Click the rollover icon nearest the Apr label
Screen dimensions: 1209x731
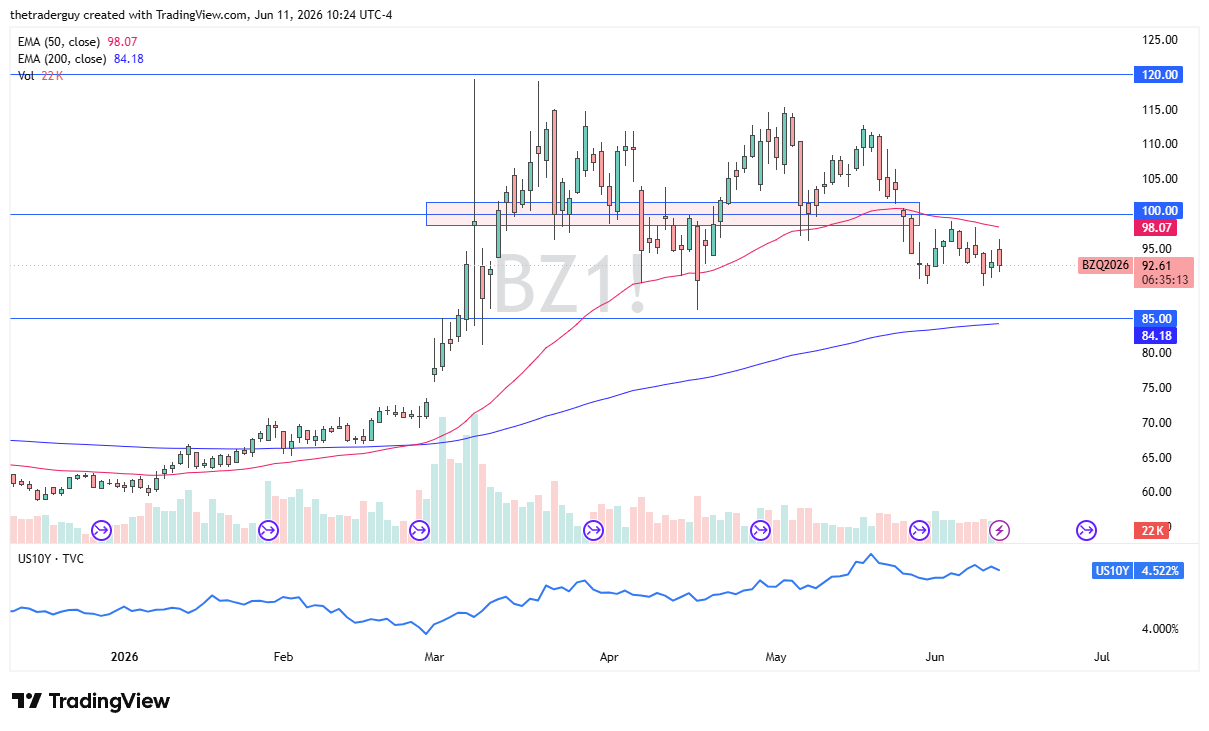594,530
